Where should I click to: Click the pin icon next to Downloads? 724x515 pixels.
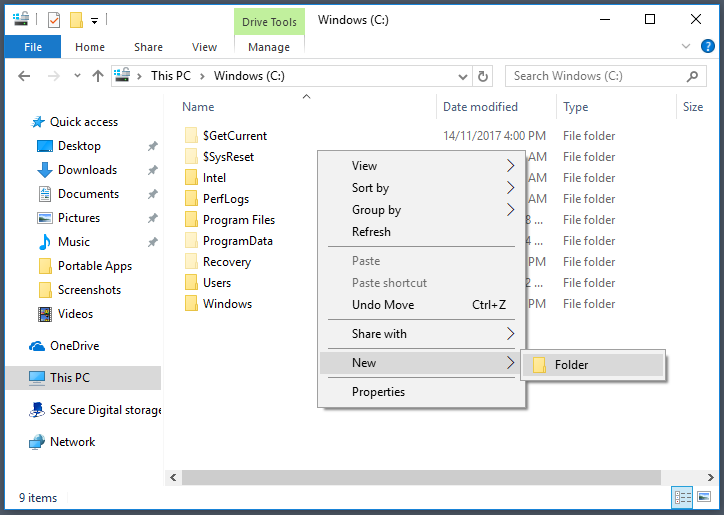(x=152, y=170)
